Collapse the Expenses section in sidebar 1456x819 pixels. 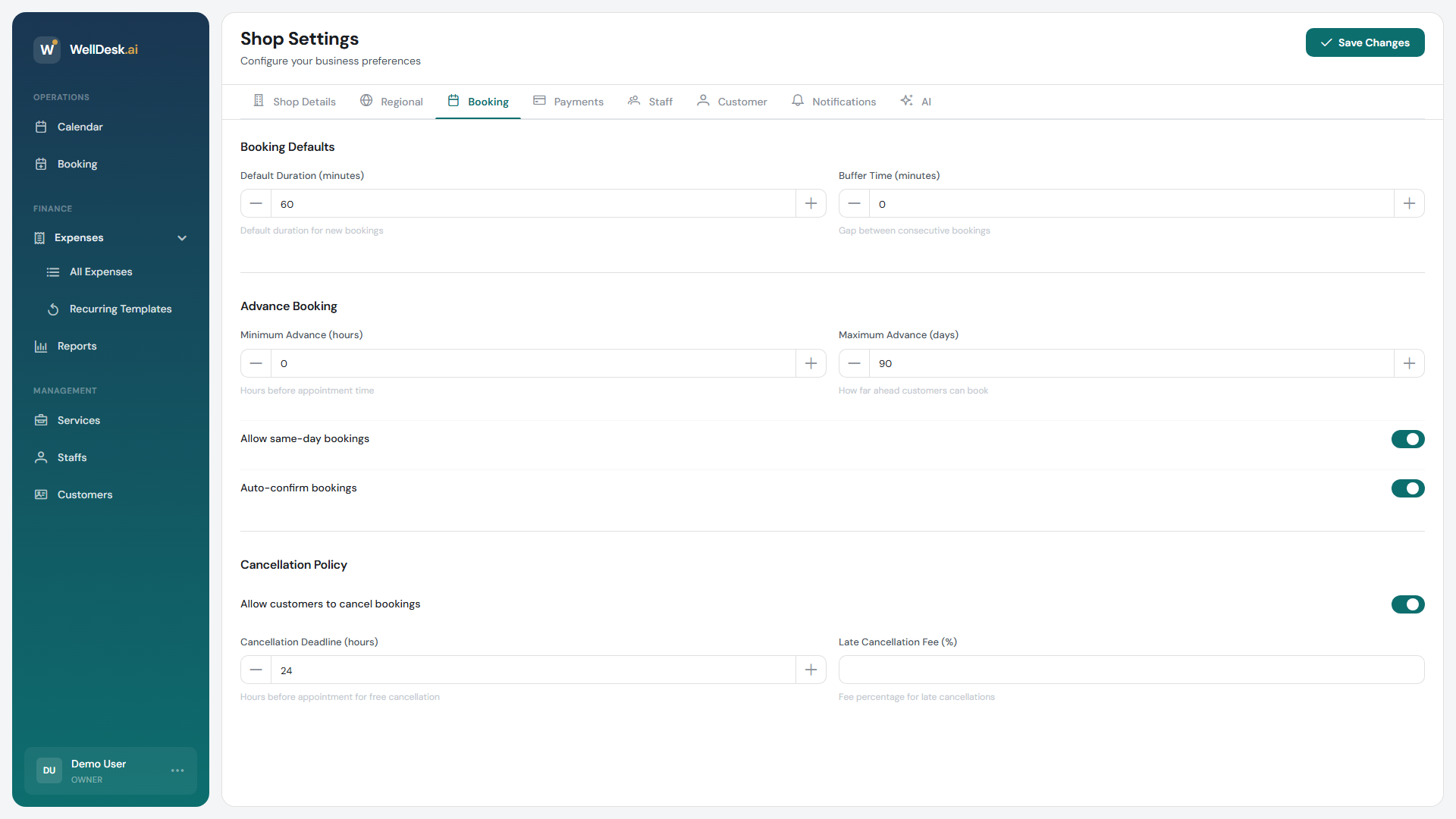tap(182, 238)
